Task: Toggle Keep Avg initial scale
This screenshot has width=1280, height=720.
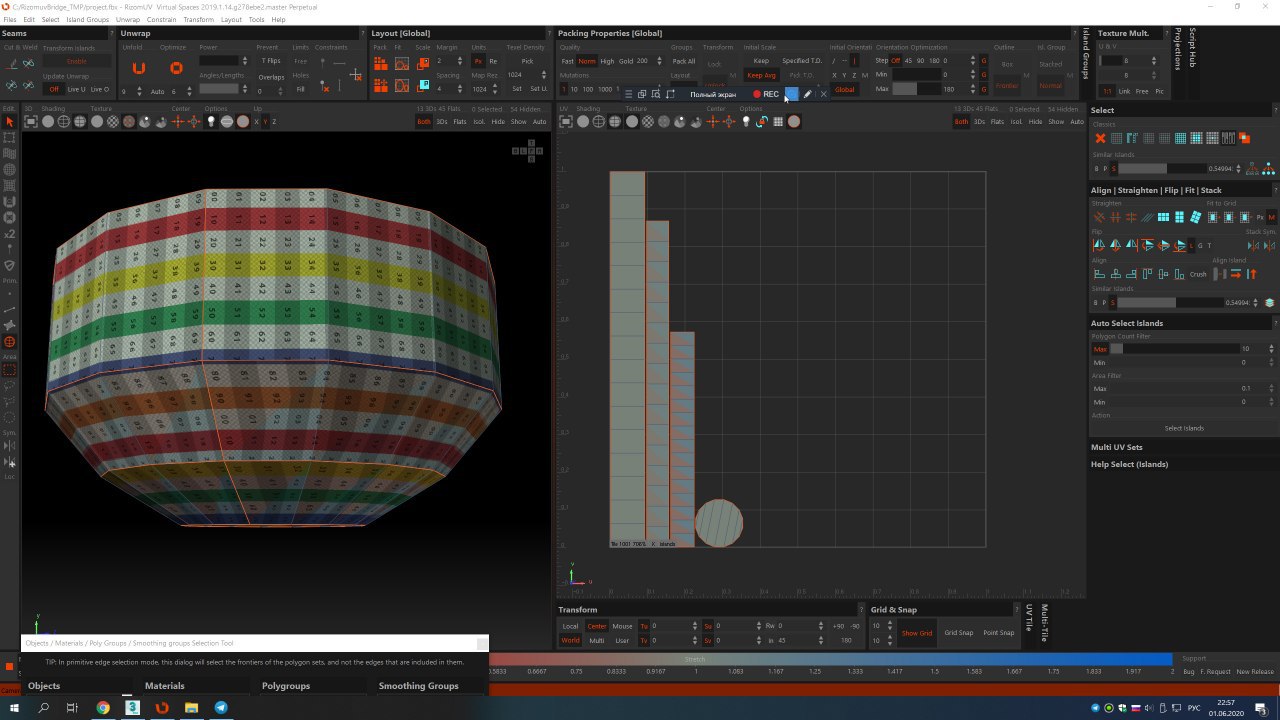Action: pos(761,75)
